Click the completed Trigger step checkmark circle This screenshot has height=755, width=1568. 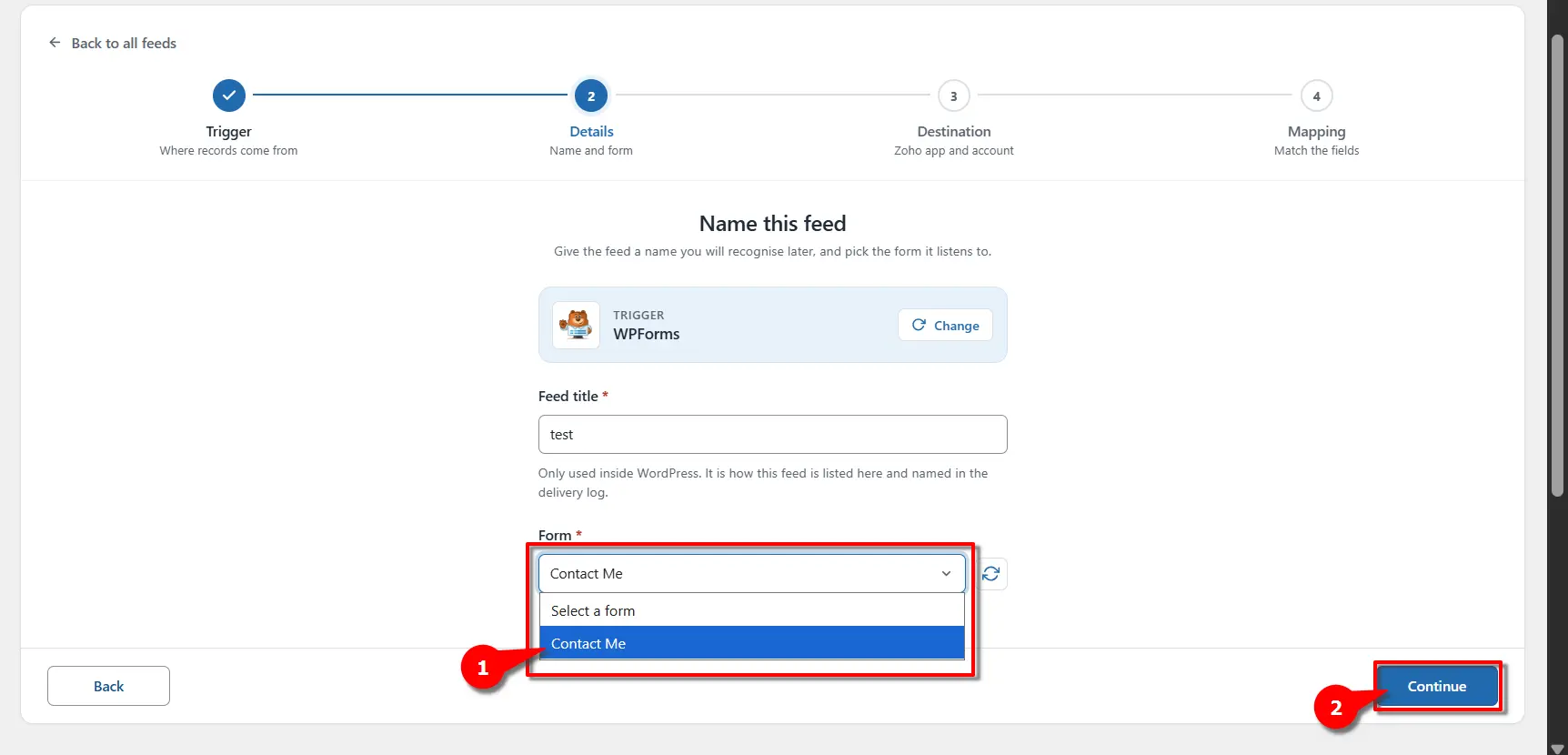pos(229,95)
